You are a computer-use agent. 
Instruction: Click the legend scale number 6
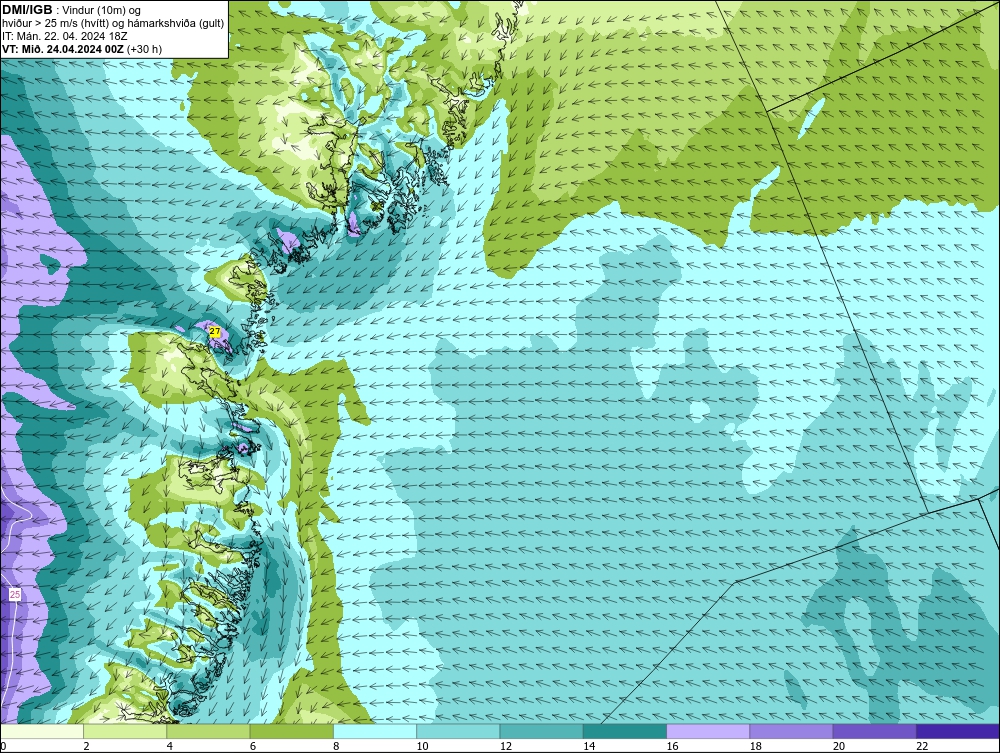[x=253, y=746]
